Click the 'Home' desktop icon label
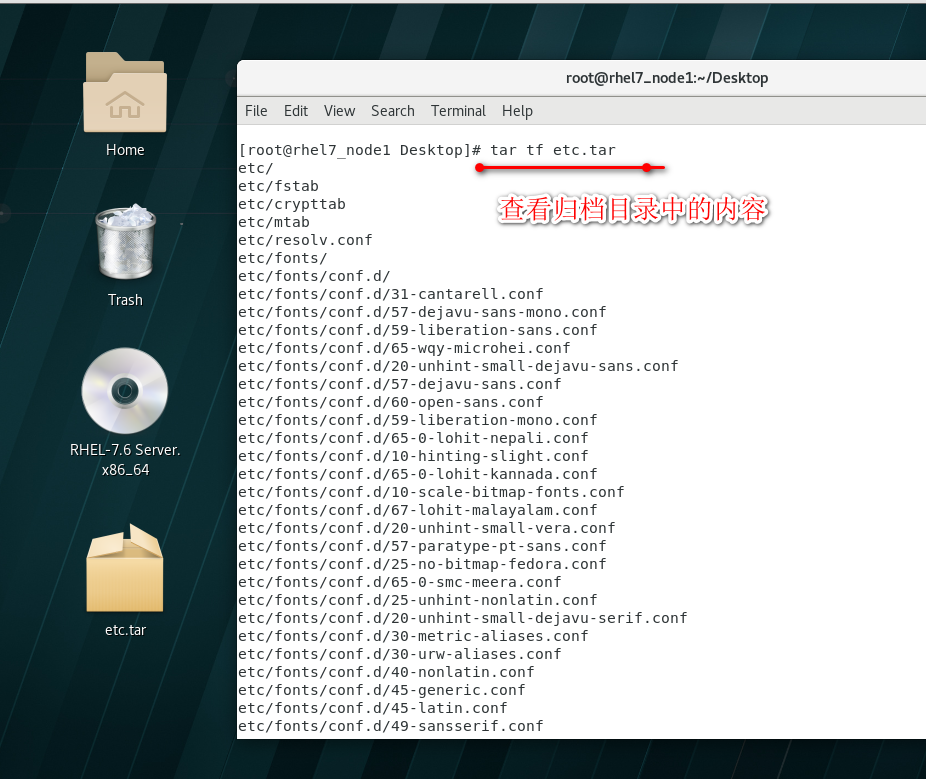The height and width of the screenshot is (779, 926). click(125, 150)
